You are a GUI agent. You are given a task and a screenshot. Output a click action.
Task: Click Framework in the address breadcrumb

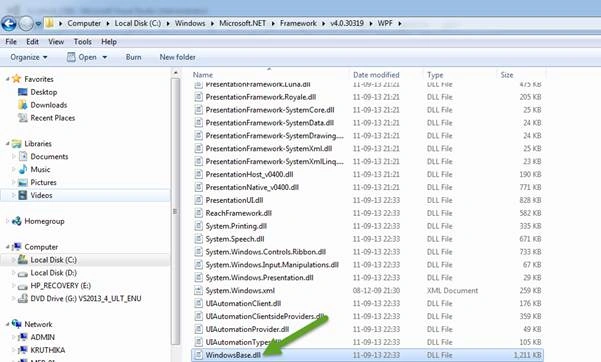pos(298,23)
